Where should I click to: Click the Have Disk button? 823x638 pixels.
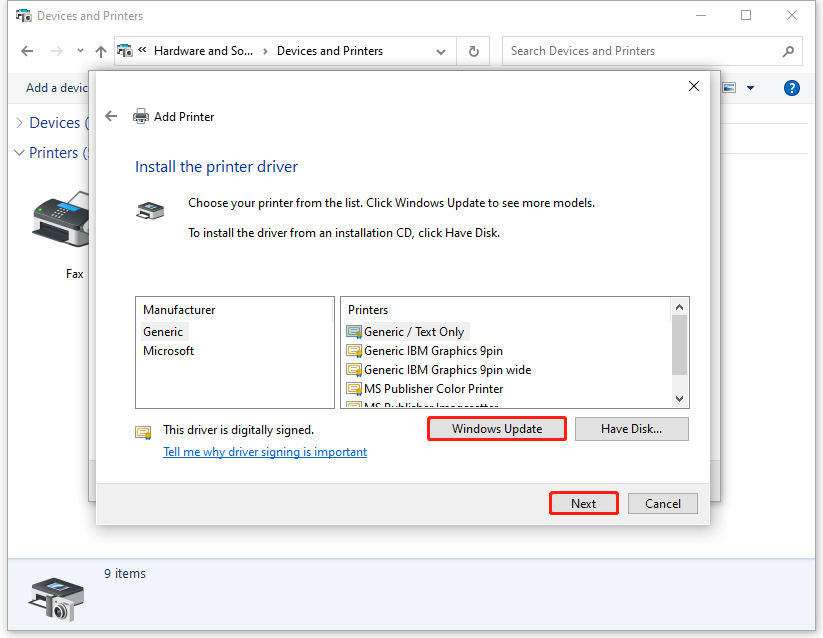click(631, 428)
